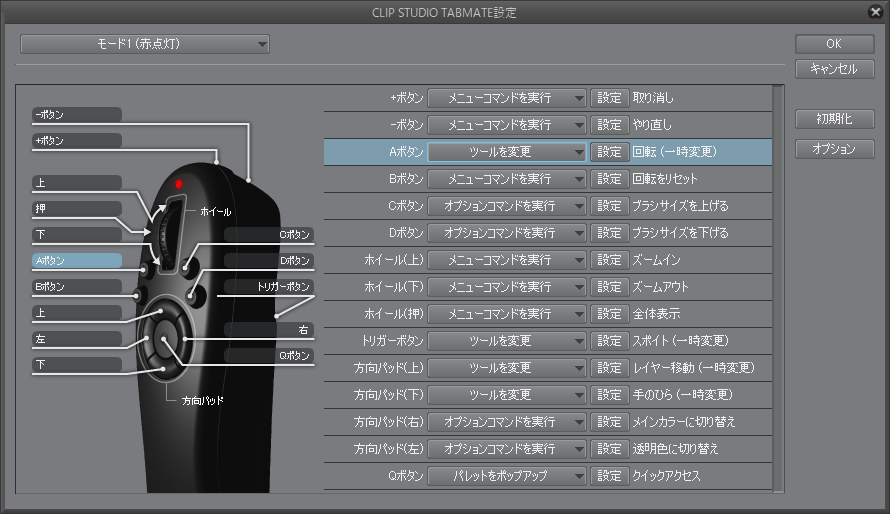Pick the Qボタン label on the diagram
890x514 pixels.
point(269,355)
